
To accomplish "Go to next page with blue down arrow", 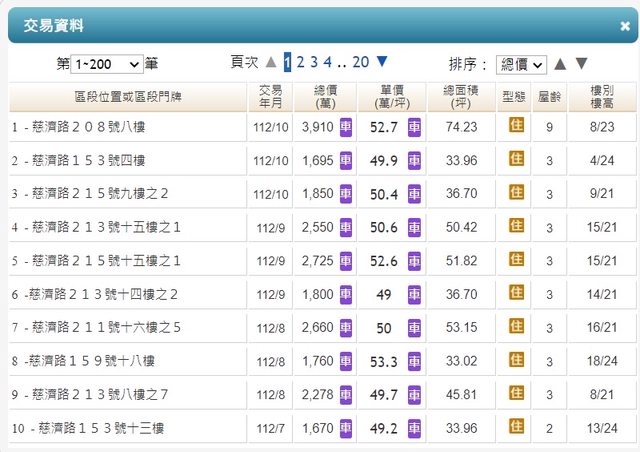I will (381, 62).
